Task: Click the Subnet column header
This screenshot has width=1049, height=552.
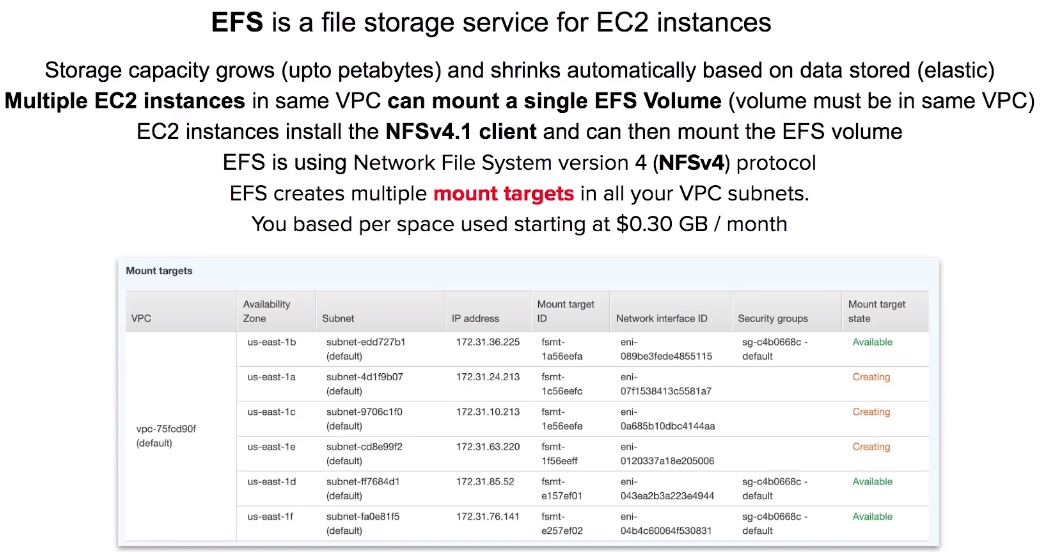Action: 338,318
